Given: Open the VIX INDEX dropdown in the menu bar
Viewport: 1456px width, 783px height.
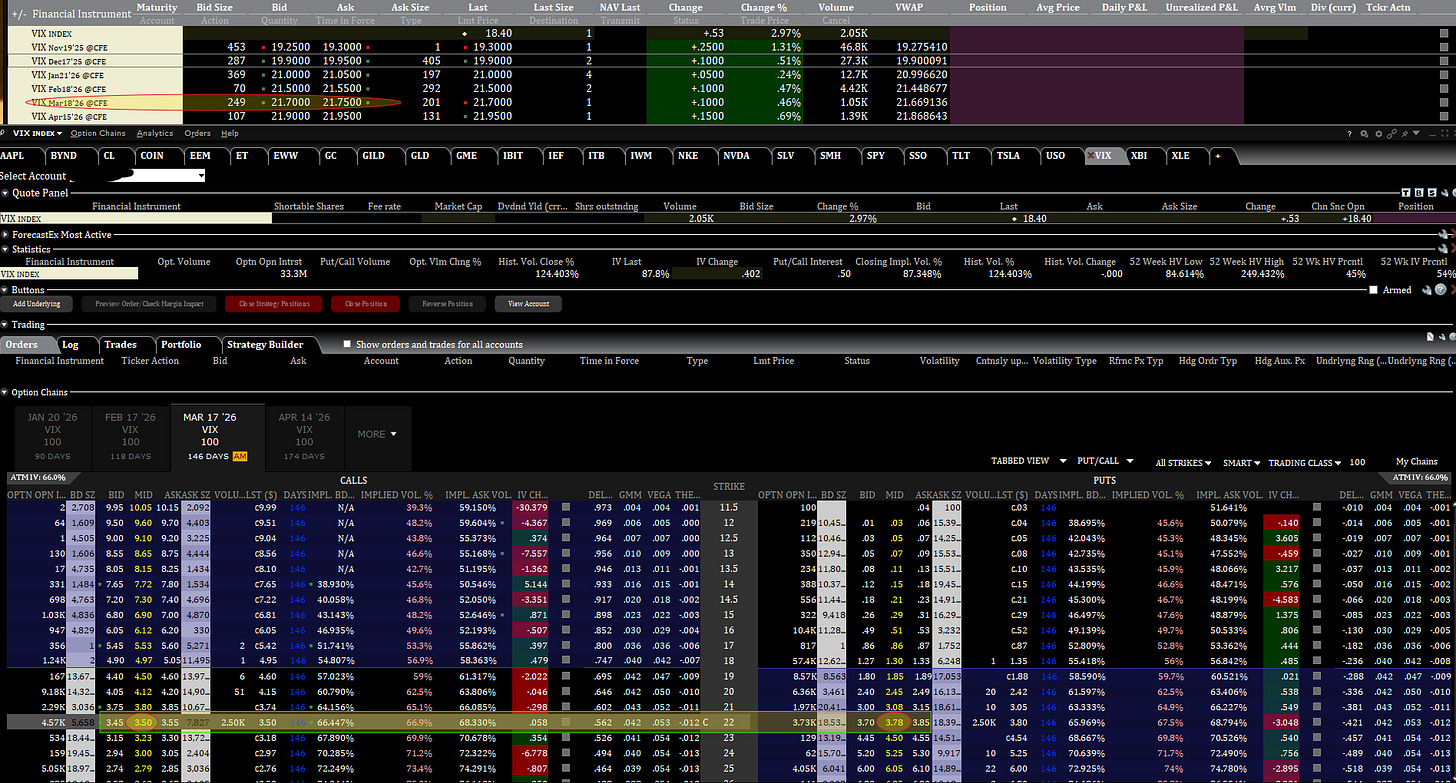Looking at the screenshot, I should (37, 133).
